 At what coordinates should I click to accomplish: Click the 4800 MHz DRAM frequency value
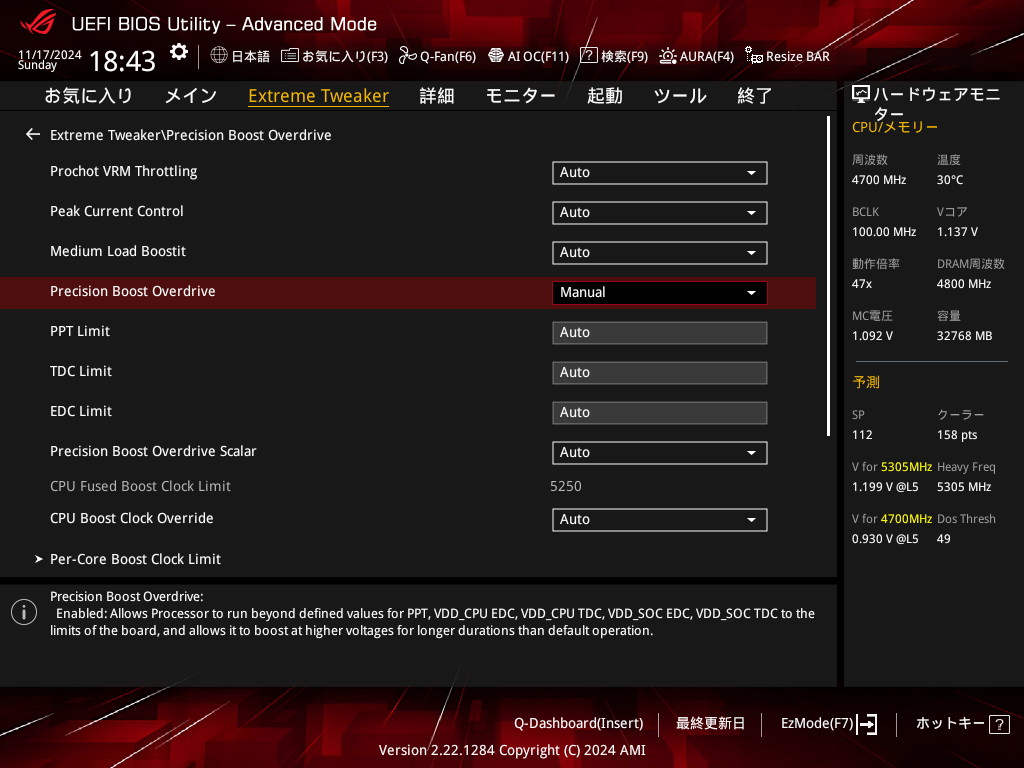964,283
